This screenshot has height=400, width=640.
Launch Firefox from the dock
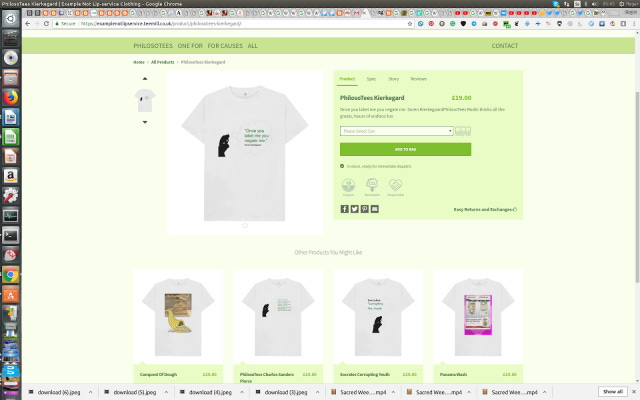[11, 98]
